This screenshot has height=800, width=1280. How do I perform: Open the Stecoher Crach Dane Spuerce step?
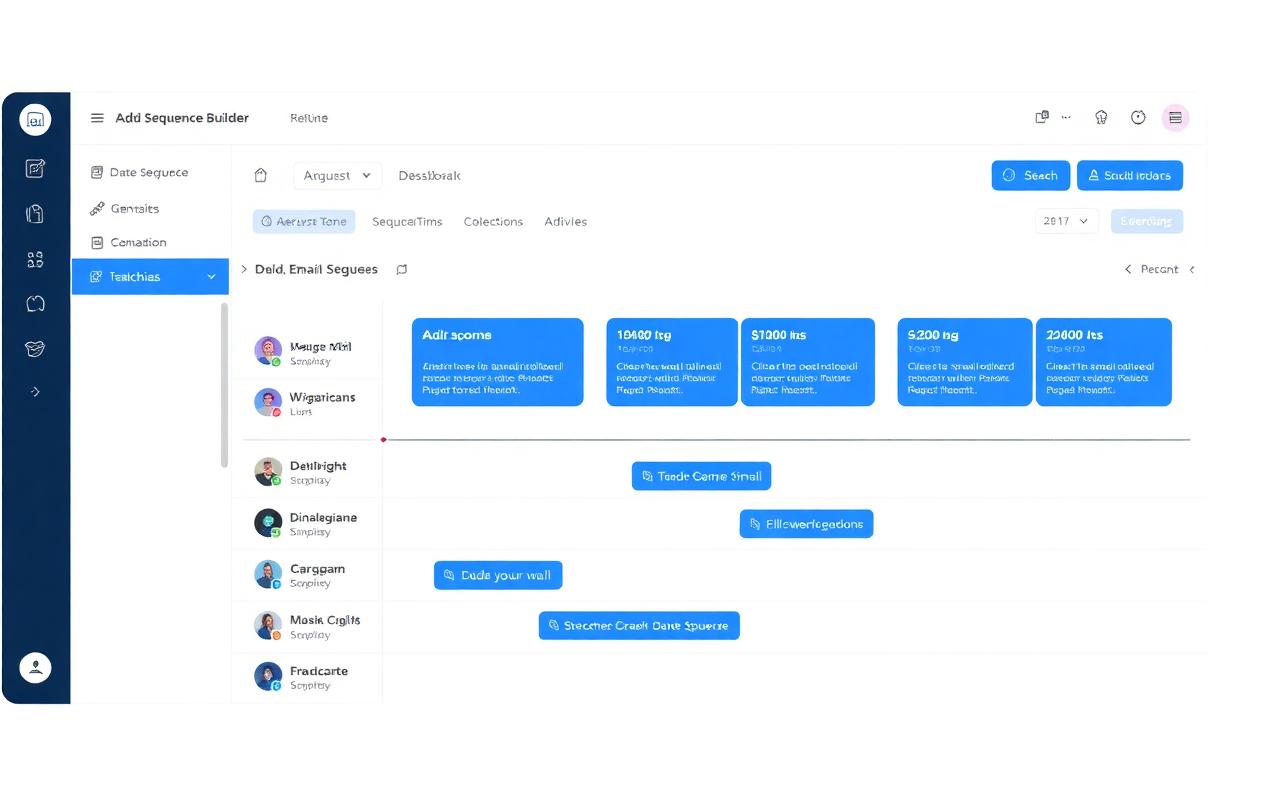(x=639, y=626)
